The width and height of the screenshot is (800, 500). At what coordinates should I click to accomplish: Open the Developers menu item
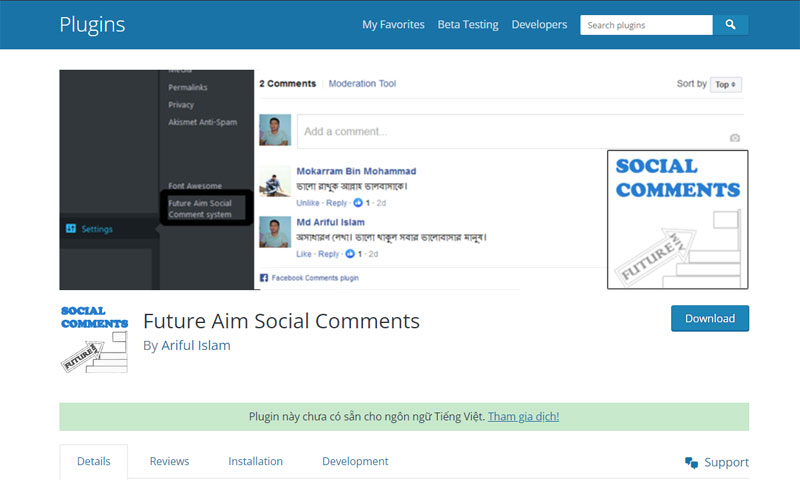[x=539, y=24]
